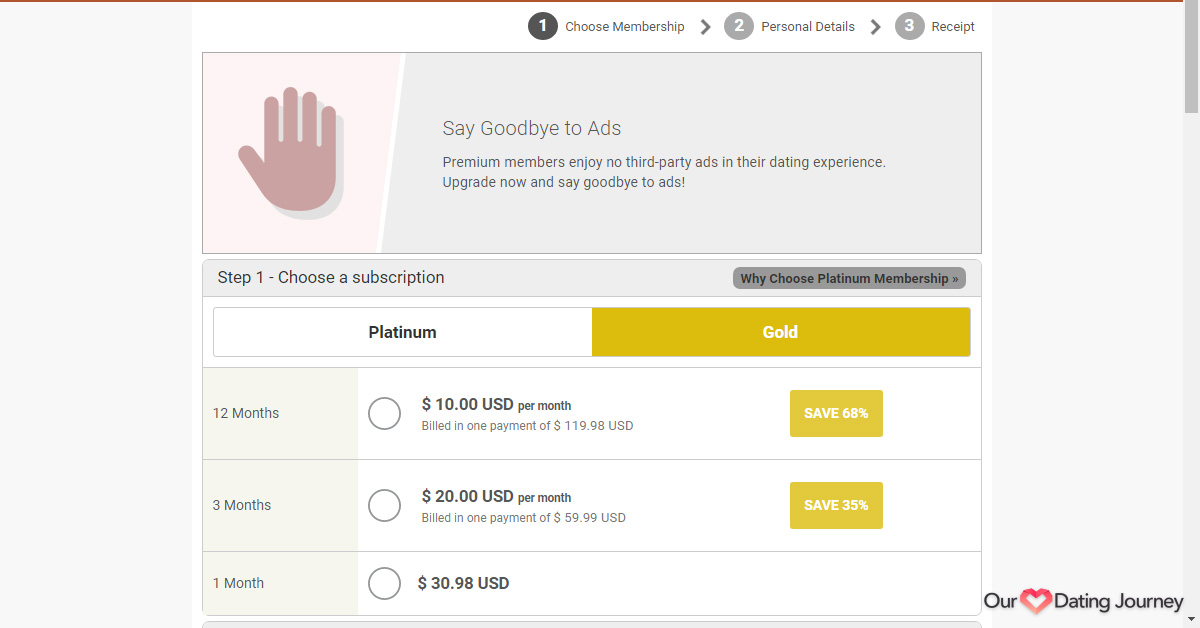This screenshot has height=628, width=1200.
Task: Select the 1 Month plan radio button
Action: [x=385, y=583]
